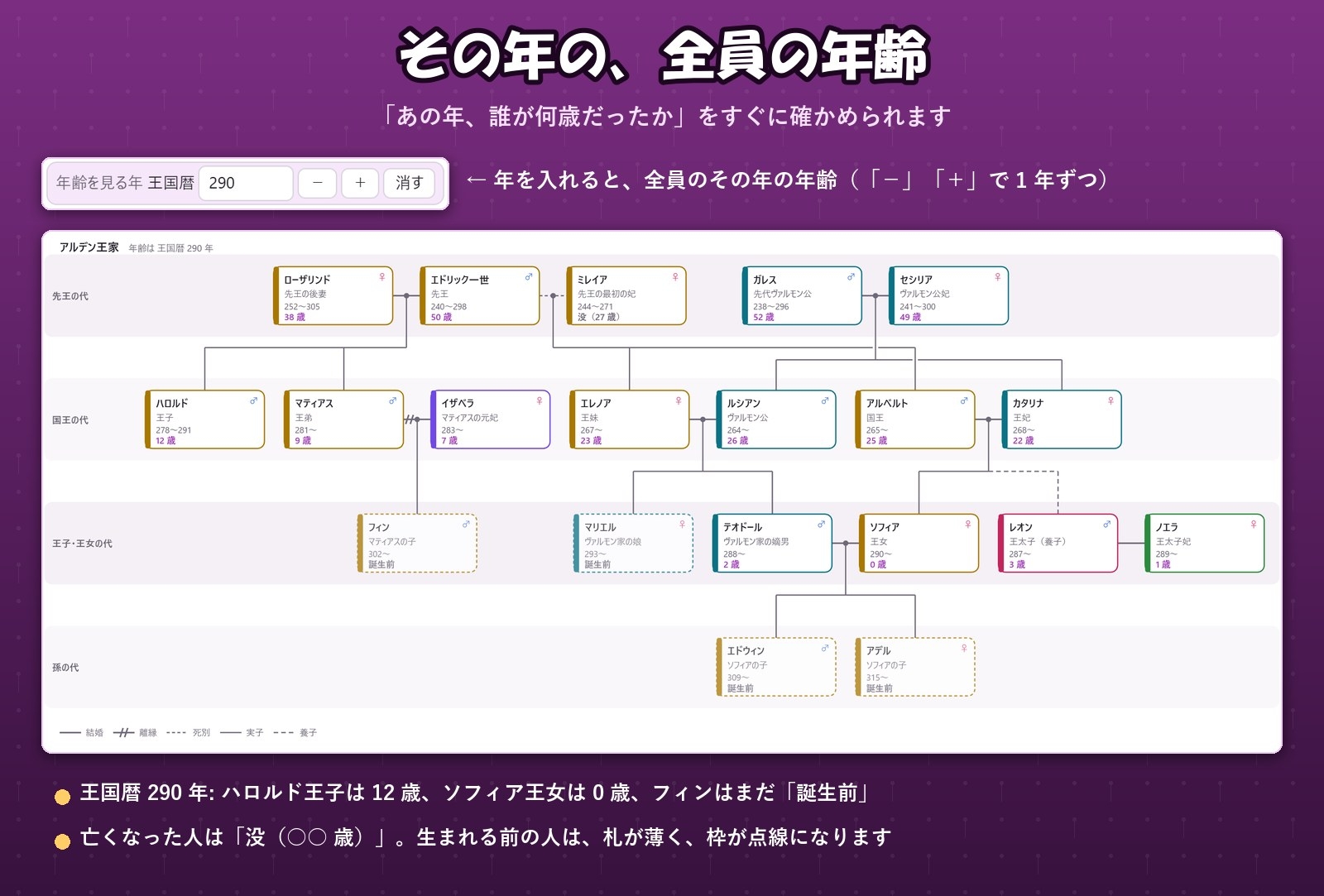The image size is (1324, 896).
Task: Click the カタリナ queen card
Action: click(1062, 419)
